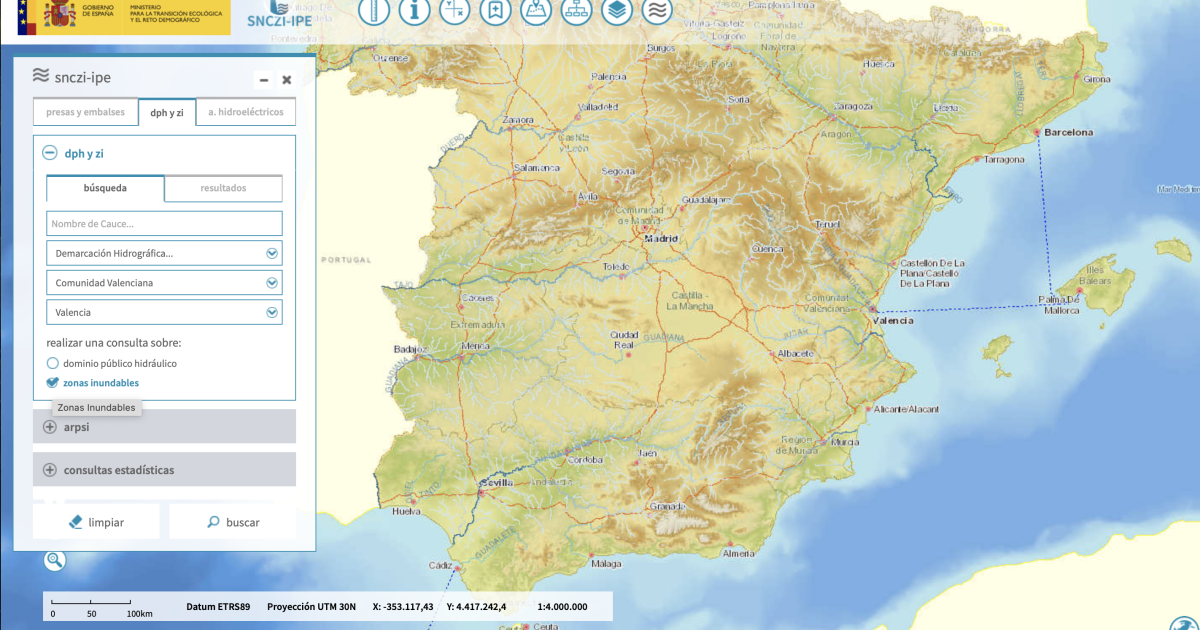
Task: Open the thematic structure tool
Action: tap(576, 14)
